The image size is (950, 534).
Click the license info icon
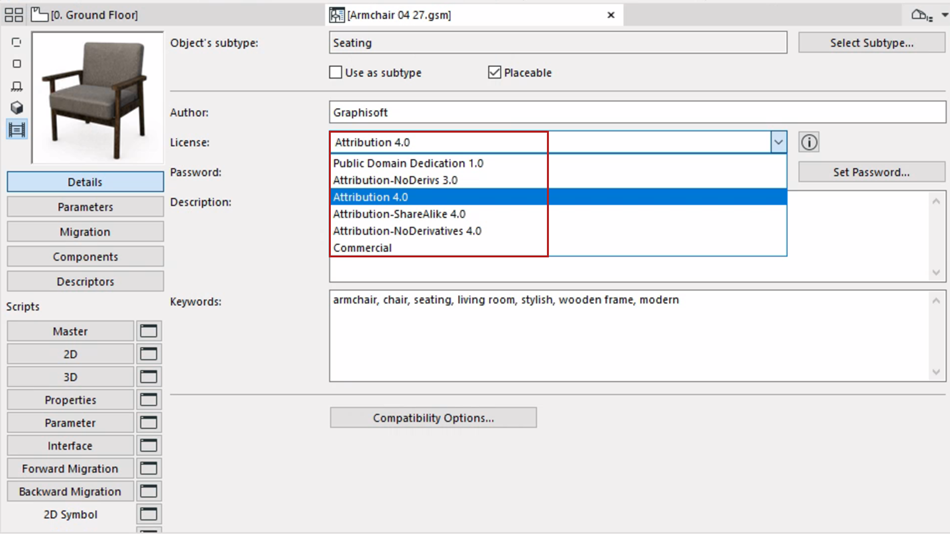(809, 142)
